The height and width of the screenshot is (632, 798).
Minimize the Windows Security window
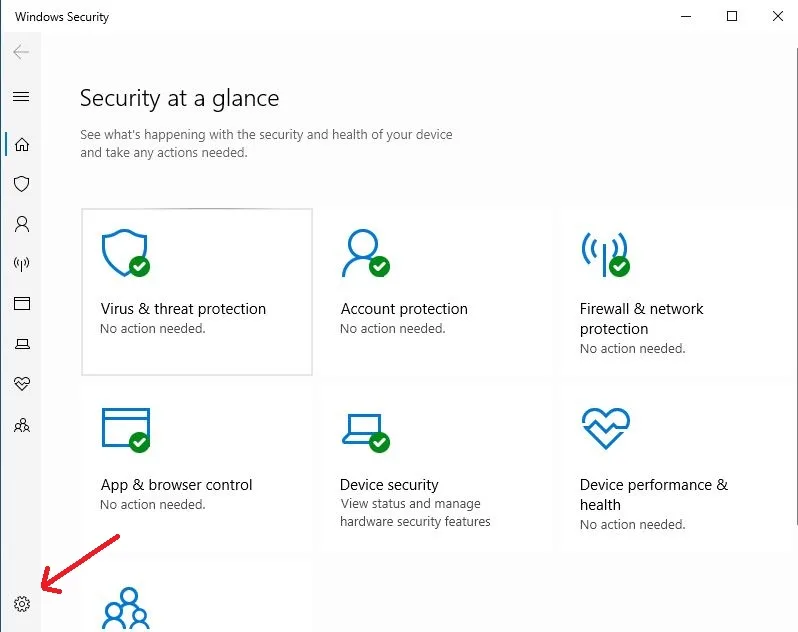point(686,16)
